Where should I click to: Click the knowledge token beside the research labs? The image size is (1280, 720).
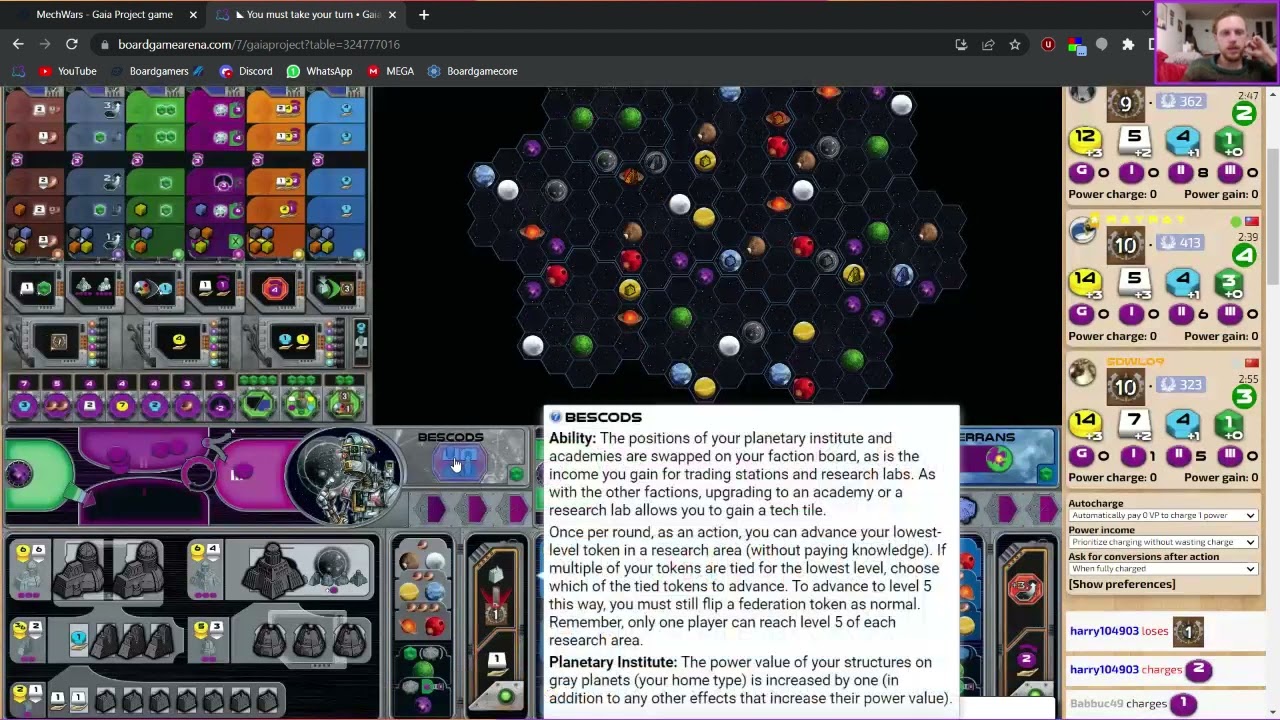[78, 638]
